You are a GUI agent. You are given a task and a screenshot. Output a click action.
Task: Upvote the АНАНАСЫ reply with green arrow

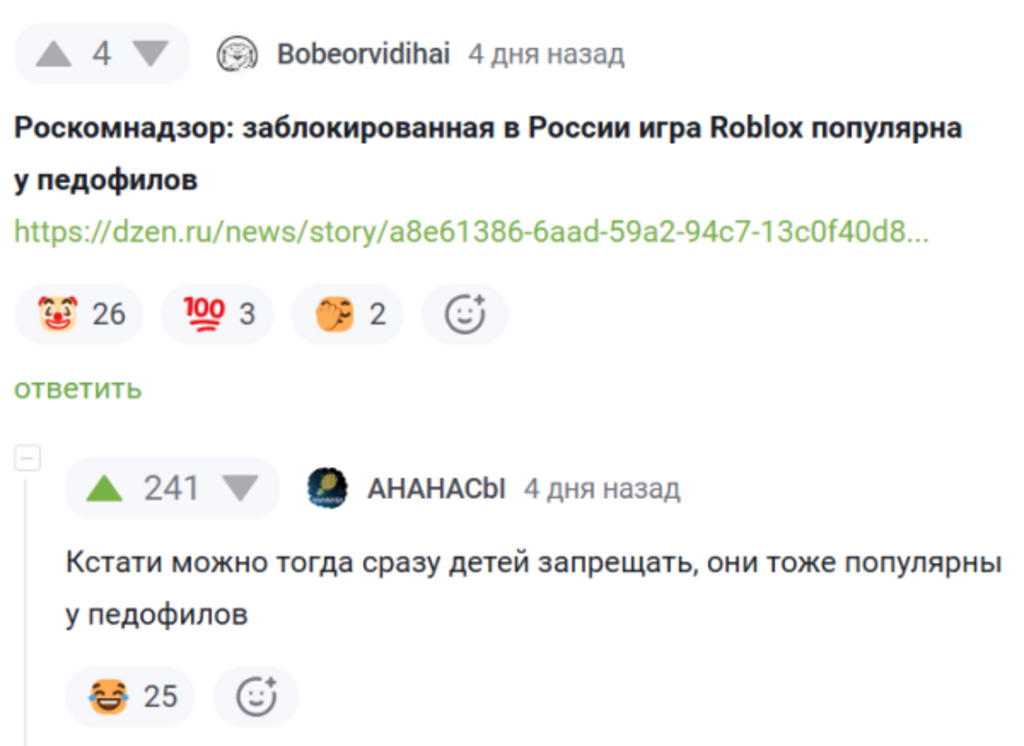104,488
